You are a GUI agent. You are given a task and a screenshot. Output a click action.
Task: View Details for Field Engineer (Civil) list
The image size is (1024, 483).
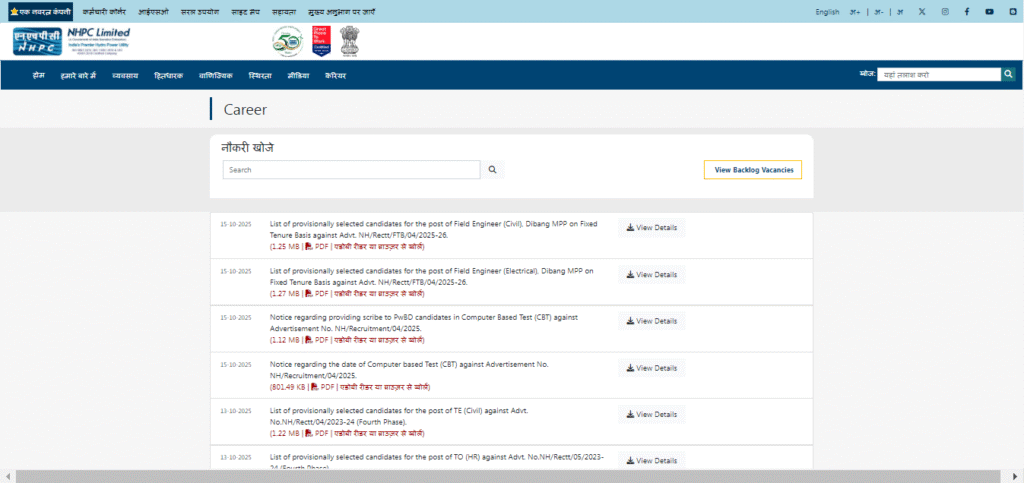coord(651,228)
